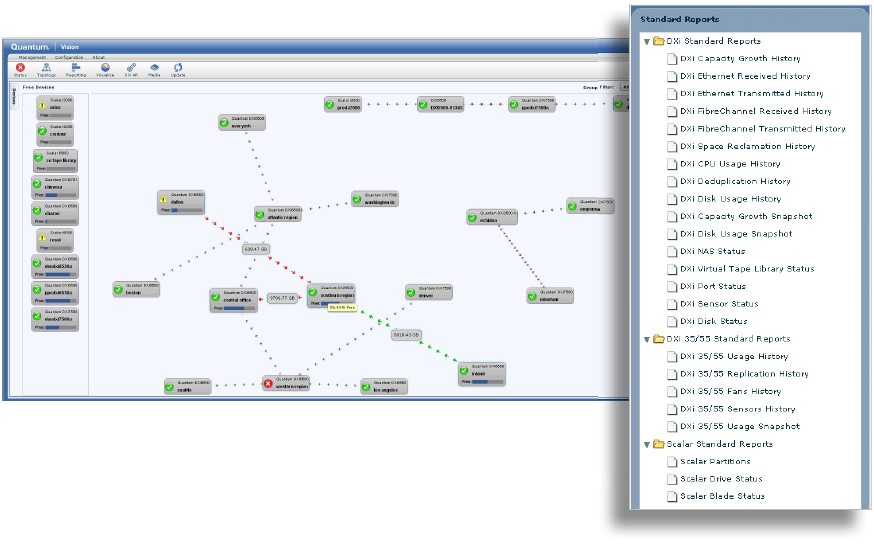Collapse the DXi Standard Reports folder

pyautogui.click(x=647, y=41)
